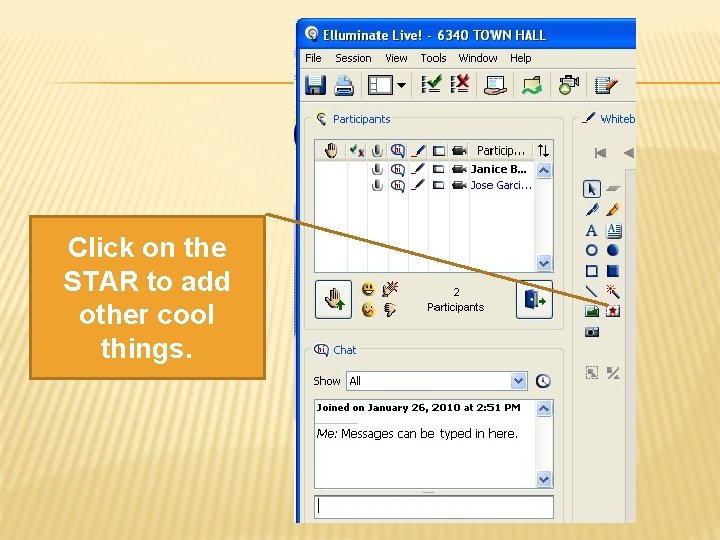Toggle video permission for Jose Garci...
This screenshot has height=540, width=720.
(x=459, y=186)
